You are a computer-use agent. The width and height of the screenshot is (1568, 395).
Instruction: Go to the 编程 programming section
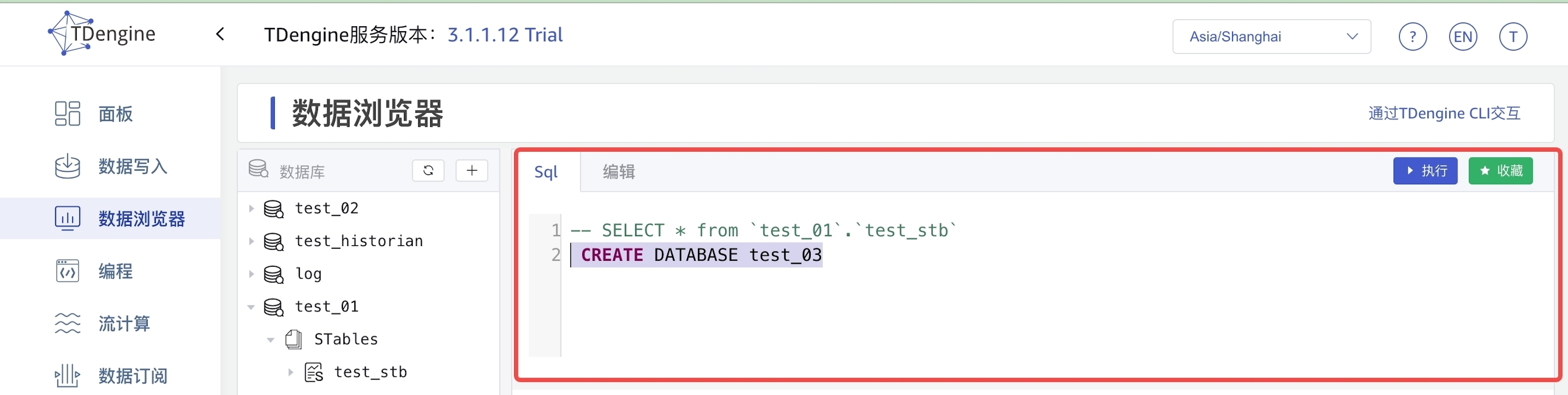[114, 271]
